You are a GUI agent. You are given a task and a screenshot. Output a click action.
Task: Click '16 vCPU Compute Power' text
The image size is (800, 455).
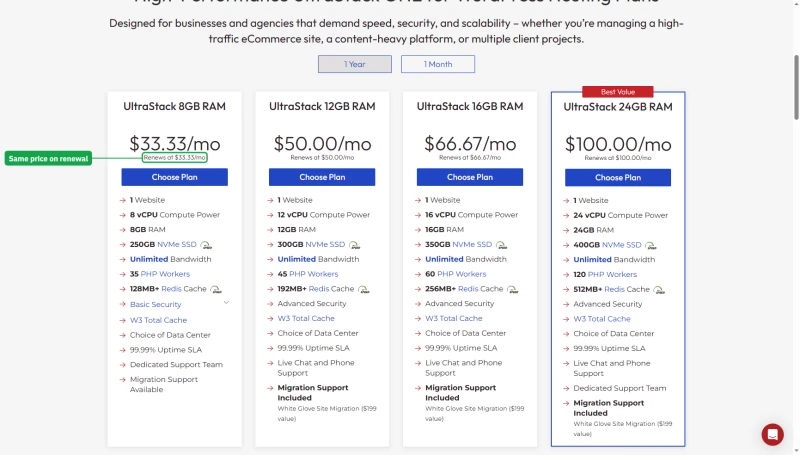471,215
